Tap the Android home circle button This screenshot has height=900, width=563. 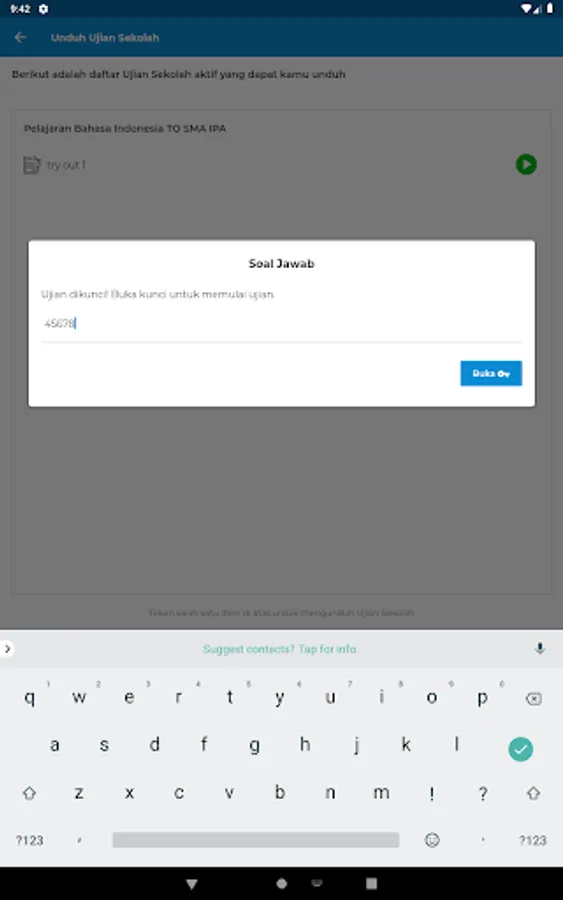tap(281, 884)
